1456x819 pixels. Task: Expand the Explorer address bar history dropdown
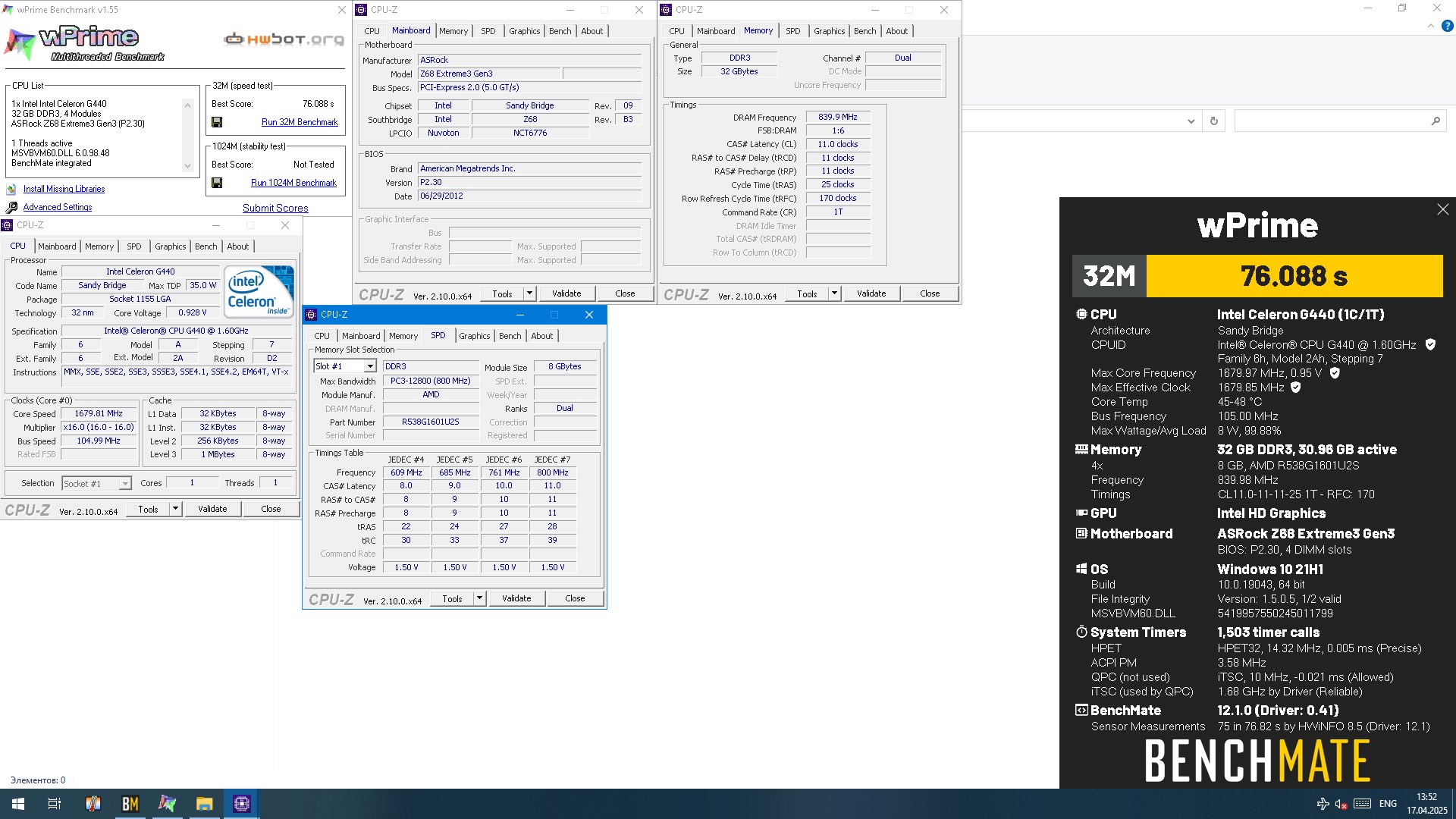click(x=1191, y=121)
